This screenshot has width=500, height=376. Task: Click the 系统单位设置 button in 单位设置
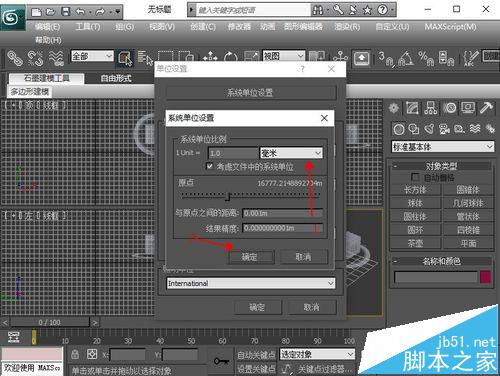tap(250, 92)
